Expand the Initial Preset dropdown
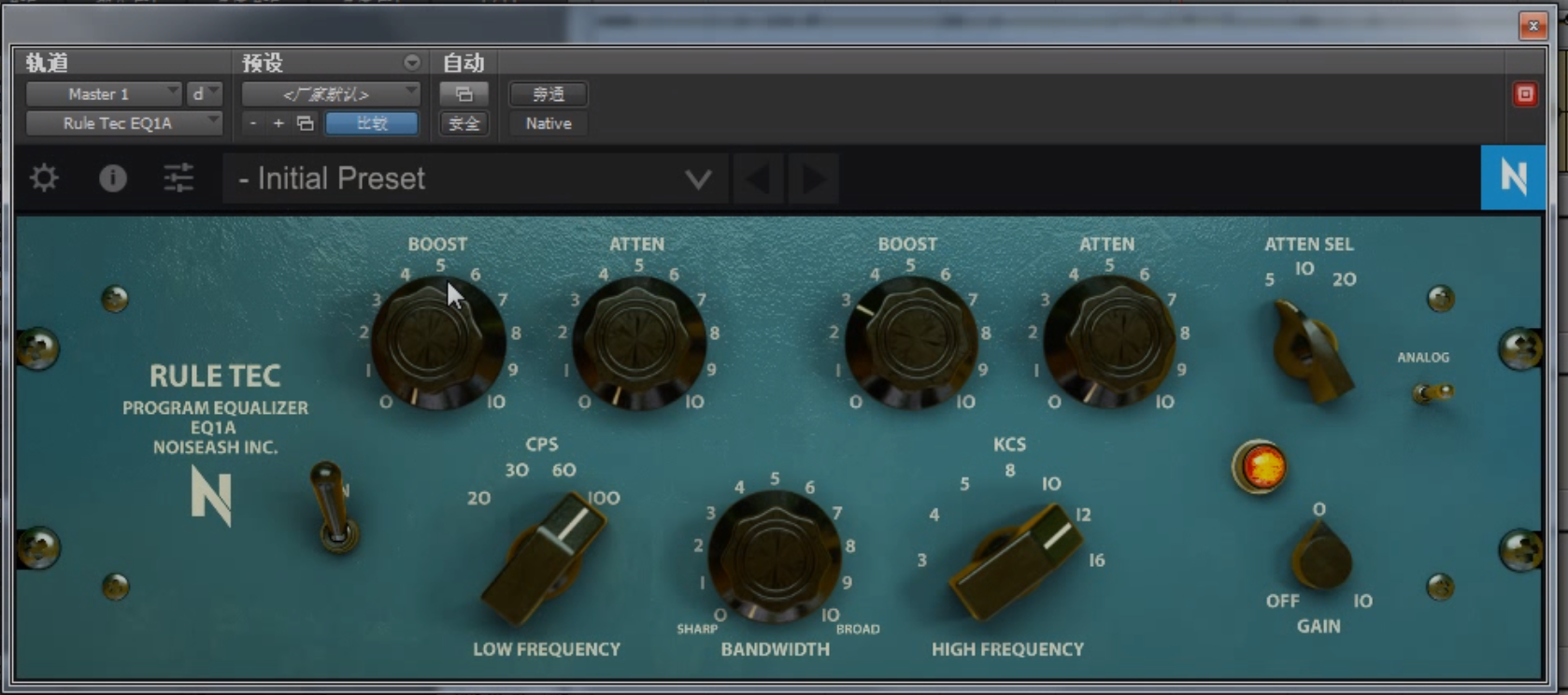This screenshot has height=695, width=1568. 697,178
